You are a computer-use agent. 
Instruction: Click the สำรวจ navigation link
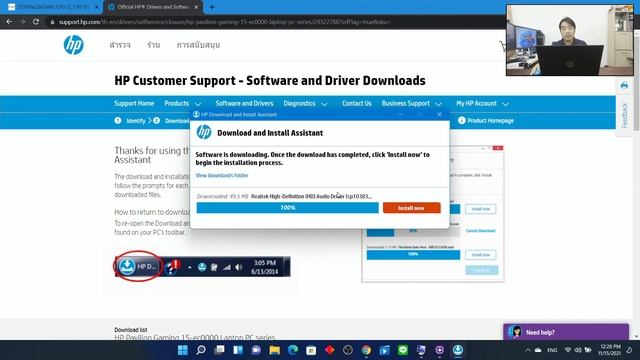coord(120,45)
